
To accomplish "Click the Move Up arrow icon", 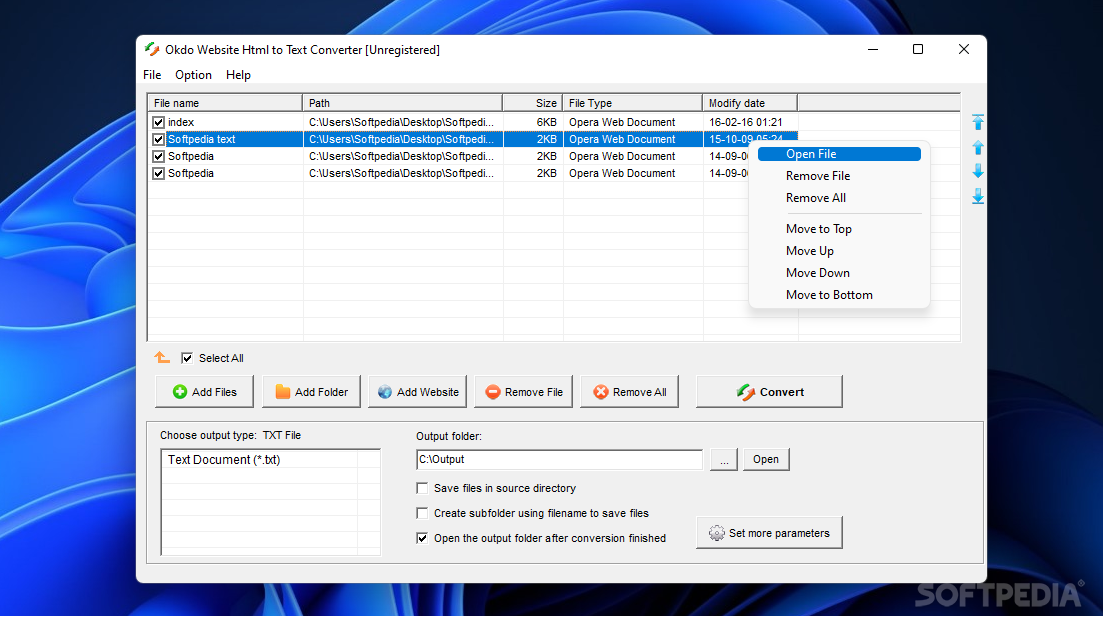I will tap(978, 148).
